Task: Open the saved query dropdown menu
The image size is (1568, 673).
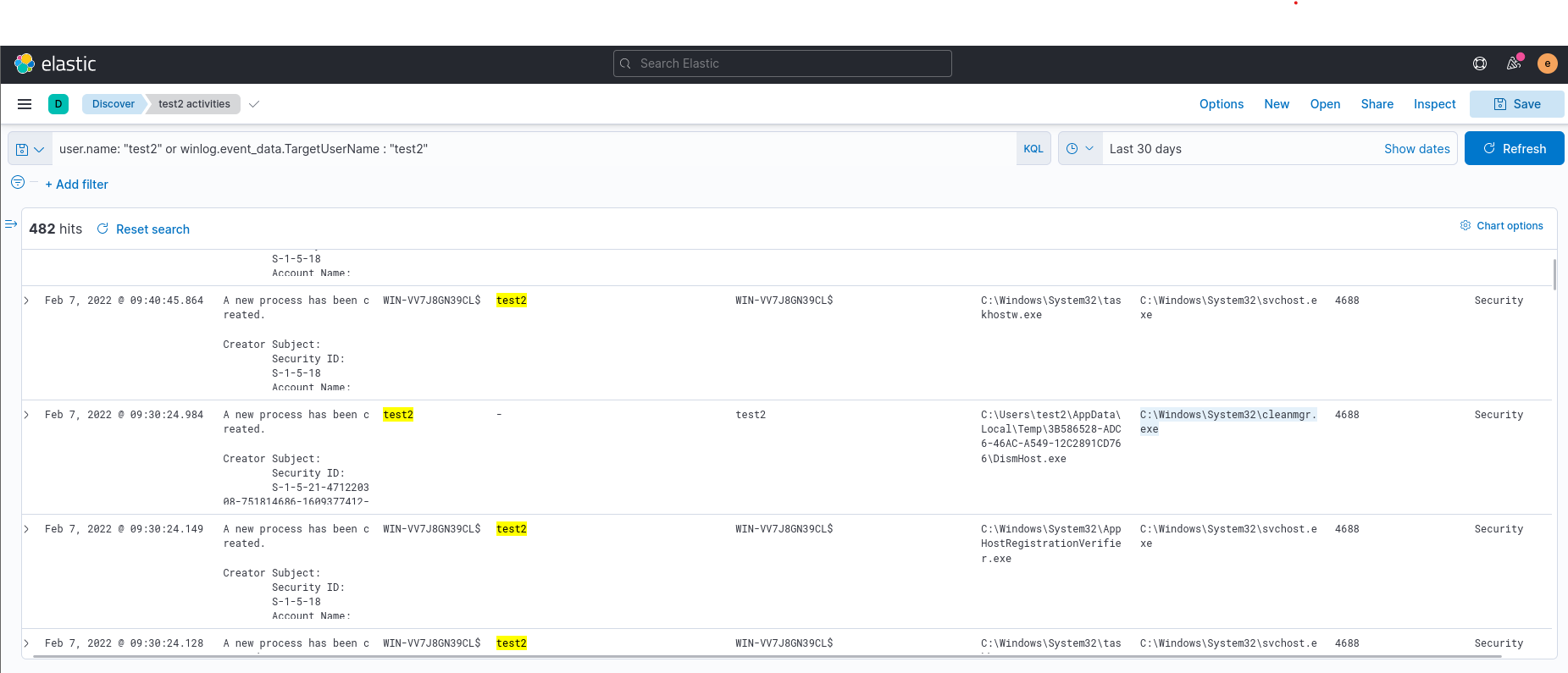Action: (30, 149)
